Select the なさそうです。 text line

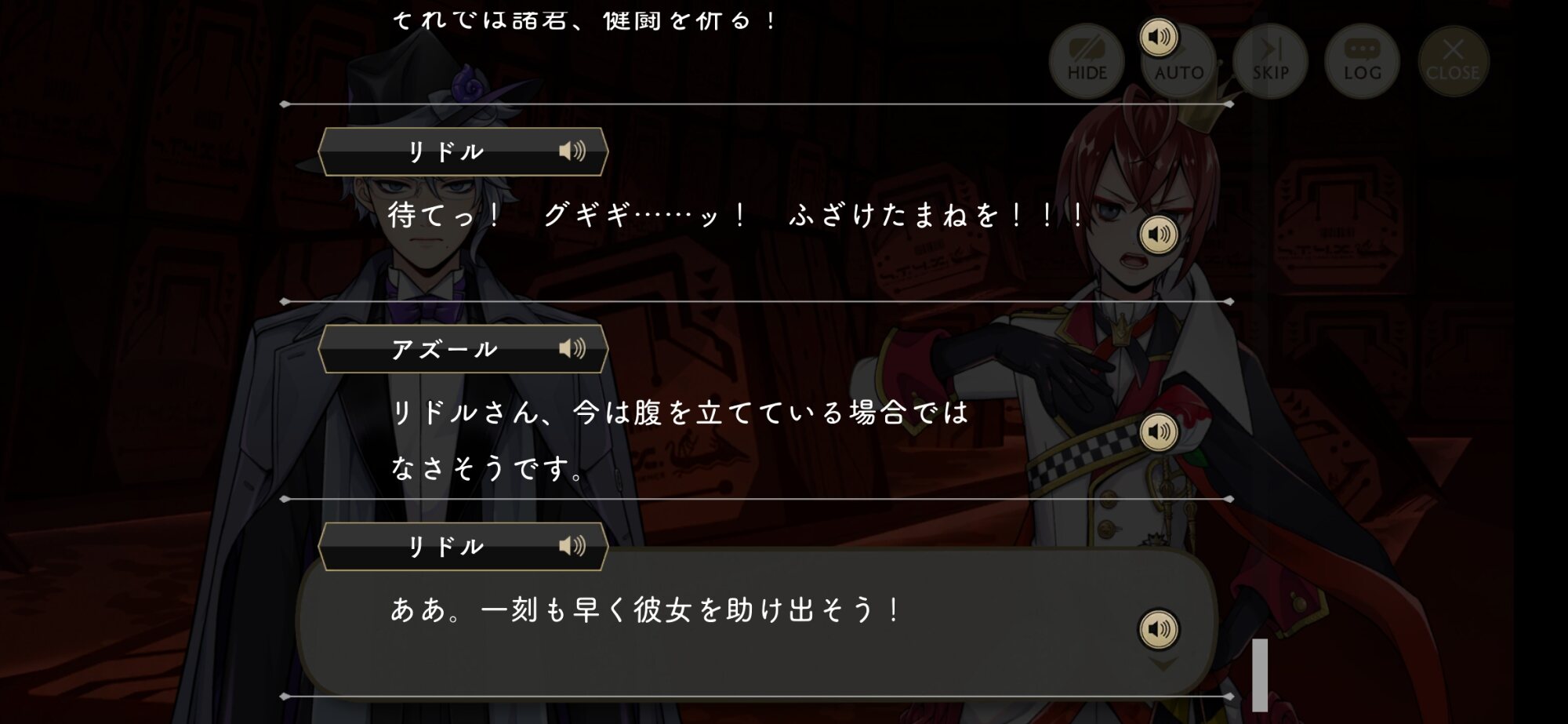point(488,468)
